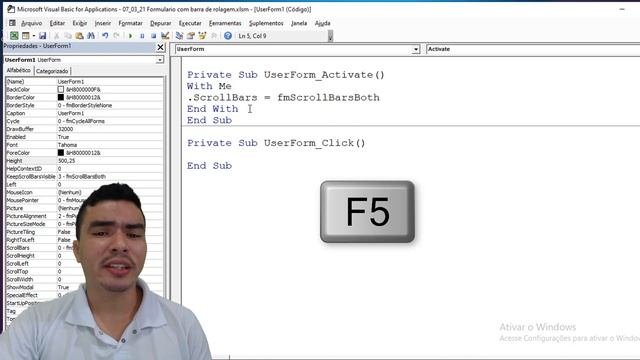Open the Depurar menu

(160, 23)
